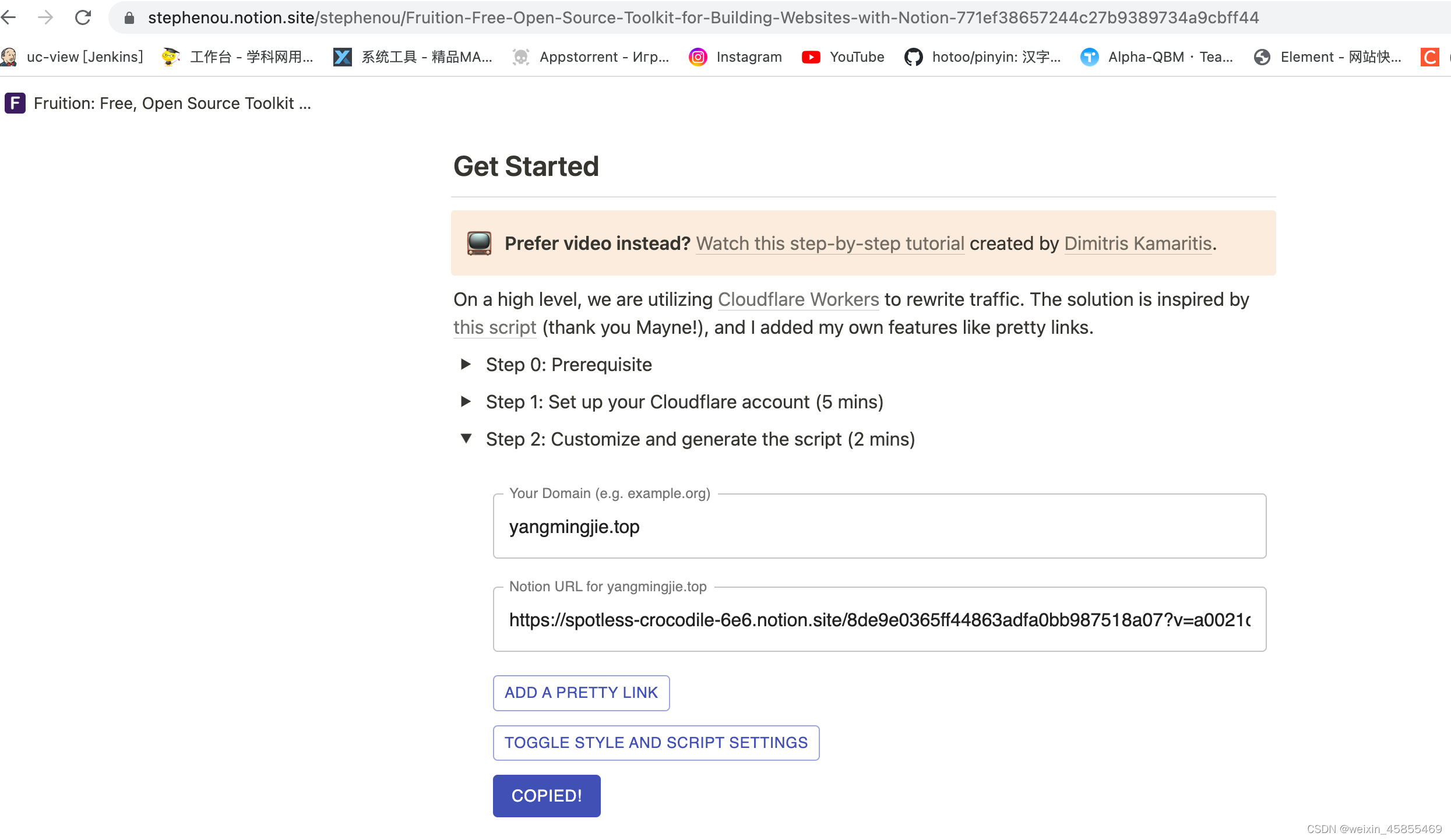Image resolution: width=1451 pixels, height=840 pixels.
Task: Click the browser back navigation arrow
Action: (9, 17)
